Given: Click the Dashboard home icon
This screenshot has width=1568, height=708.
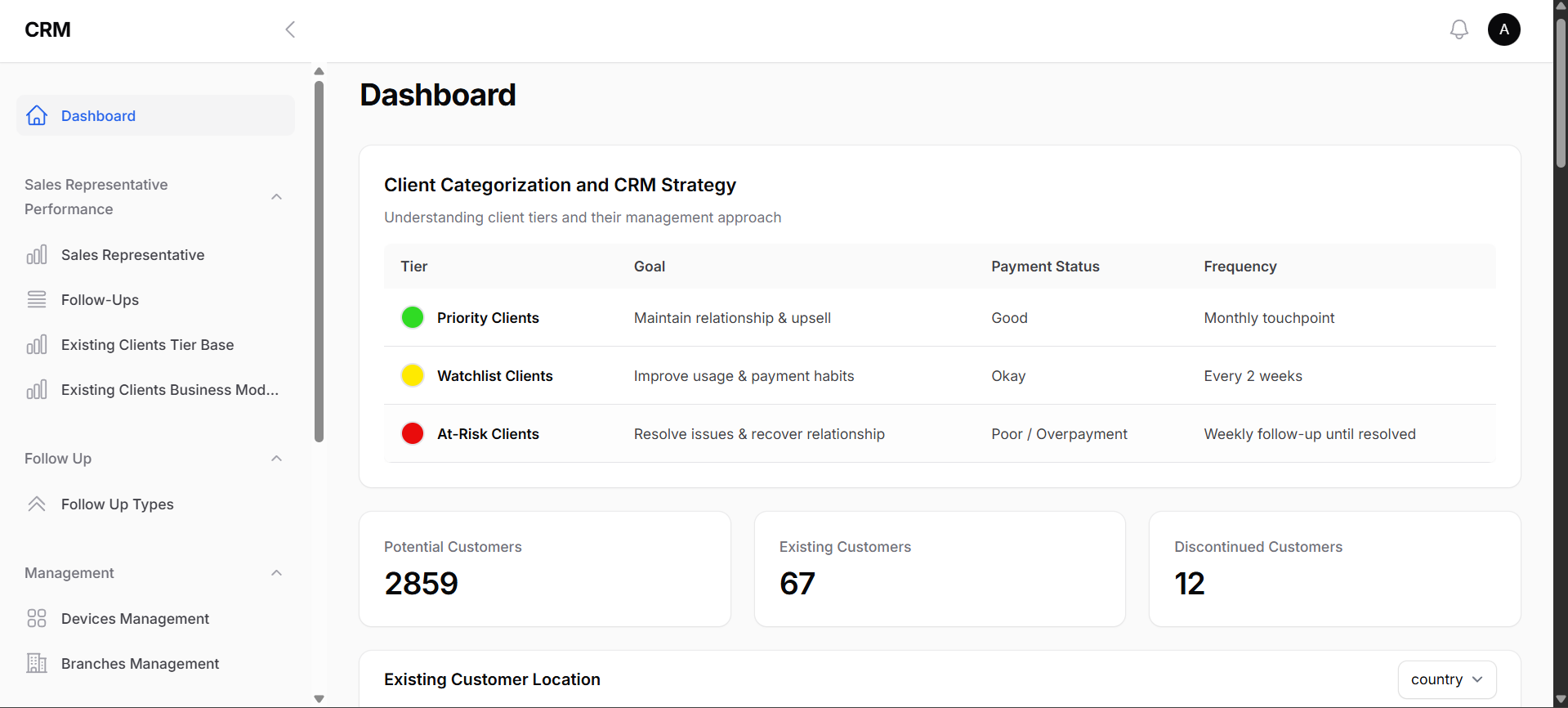Looking at the screenshot, I should [37, 115].
